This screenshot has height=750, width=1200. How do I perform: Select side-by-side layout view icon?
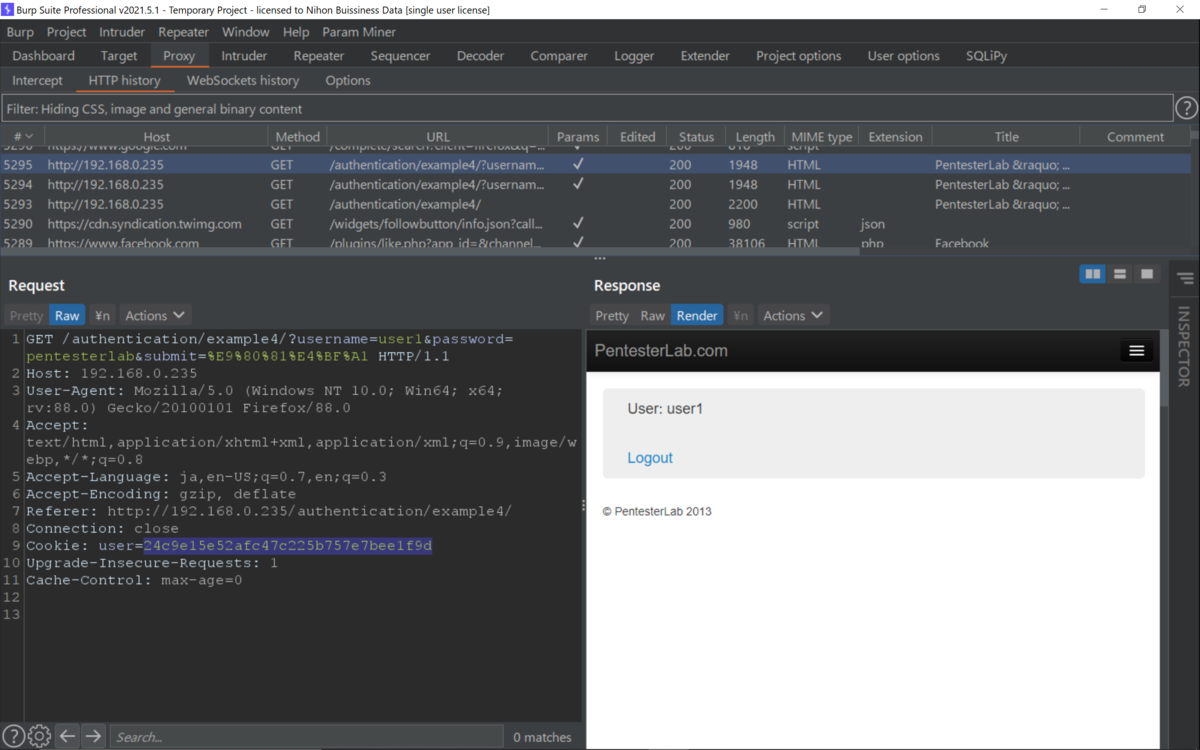(1093, 274)
